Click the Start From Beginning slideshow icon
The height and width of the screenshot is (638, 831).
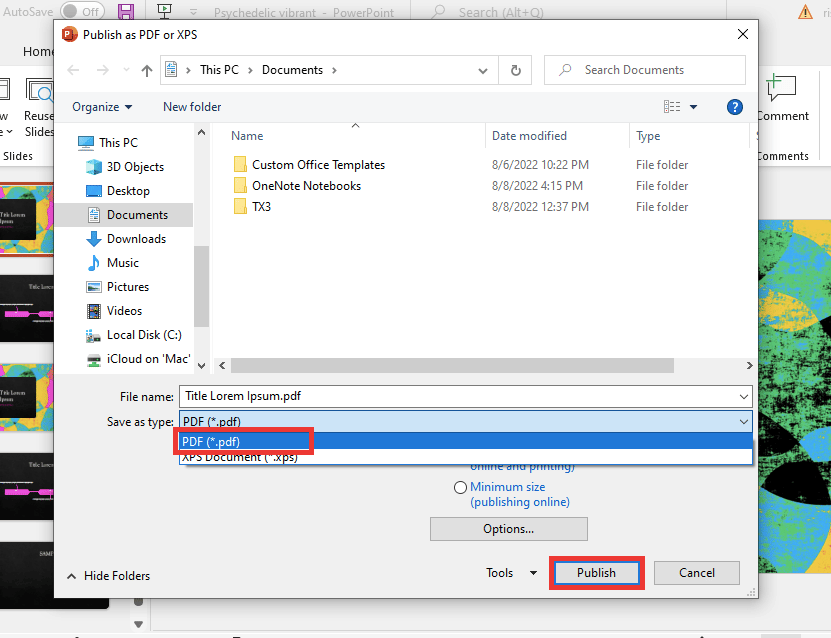click(164, 11)
